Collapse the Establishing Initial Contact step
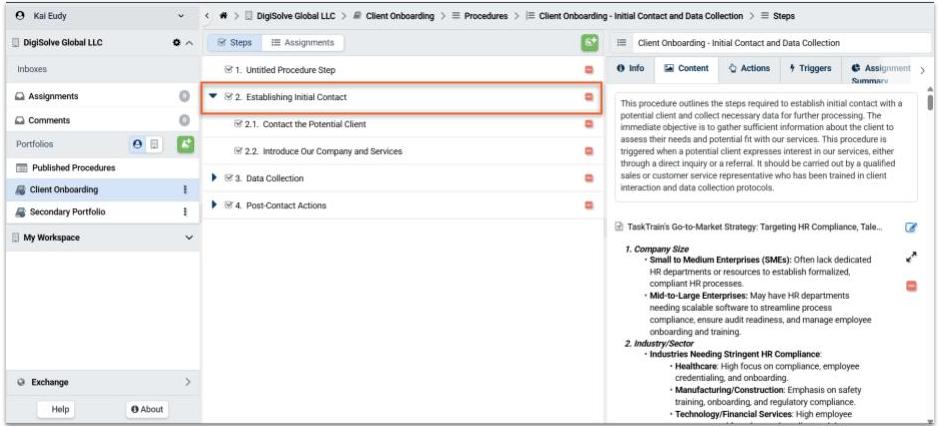The image size is (939, 426). click(213, 97)
